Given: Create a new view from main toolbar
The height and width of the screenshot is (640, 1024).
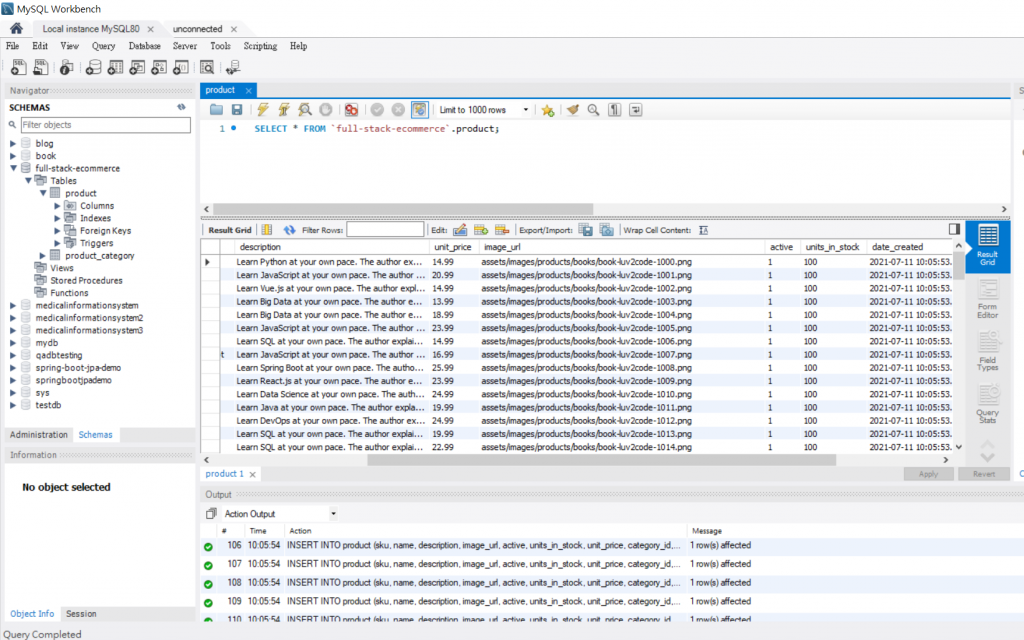Looking at the screenshot, I should tap(137, 67).
